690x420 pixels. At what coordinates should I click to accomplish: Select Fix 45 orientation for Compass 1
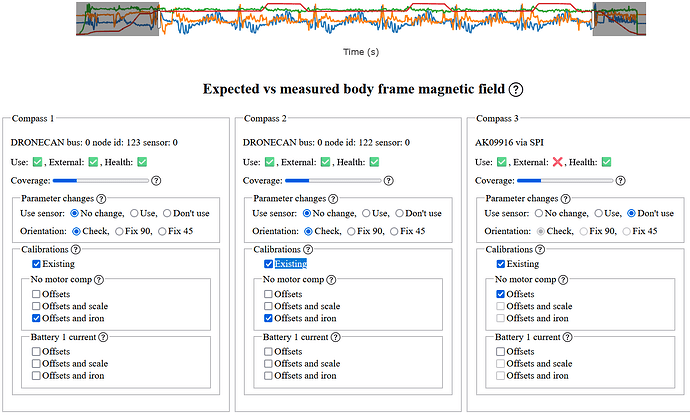point(161,231)
